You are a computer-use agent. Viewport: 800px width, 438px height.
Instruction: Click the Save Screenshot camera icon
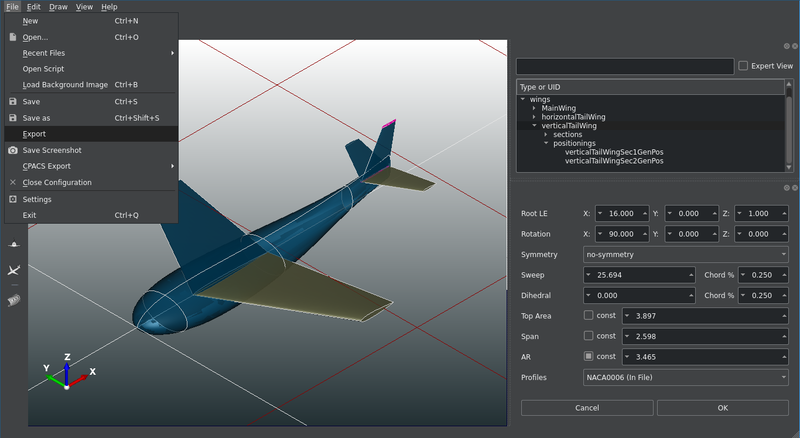12,150
